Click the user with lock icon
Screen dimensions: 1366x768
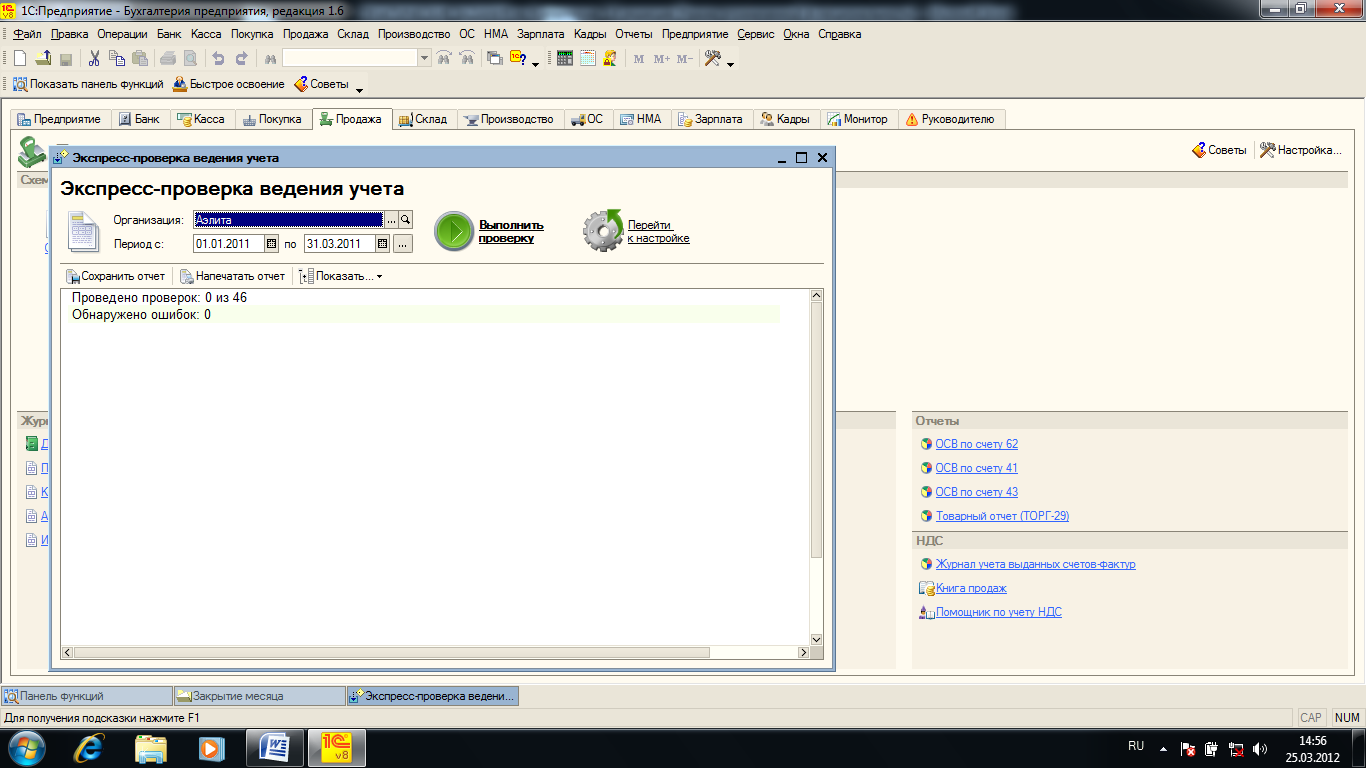[611, 59]
